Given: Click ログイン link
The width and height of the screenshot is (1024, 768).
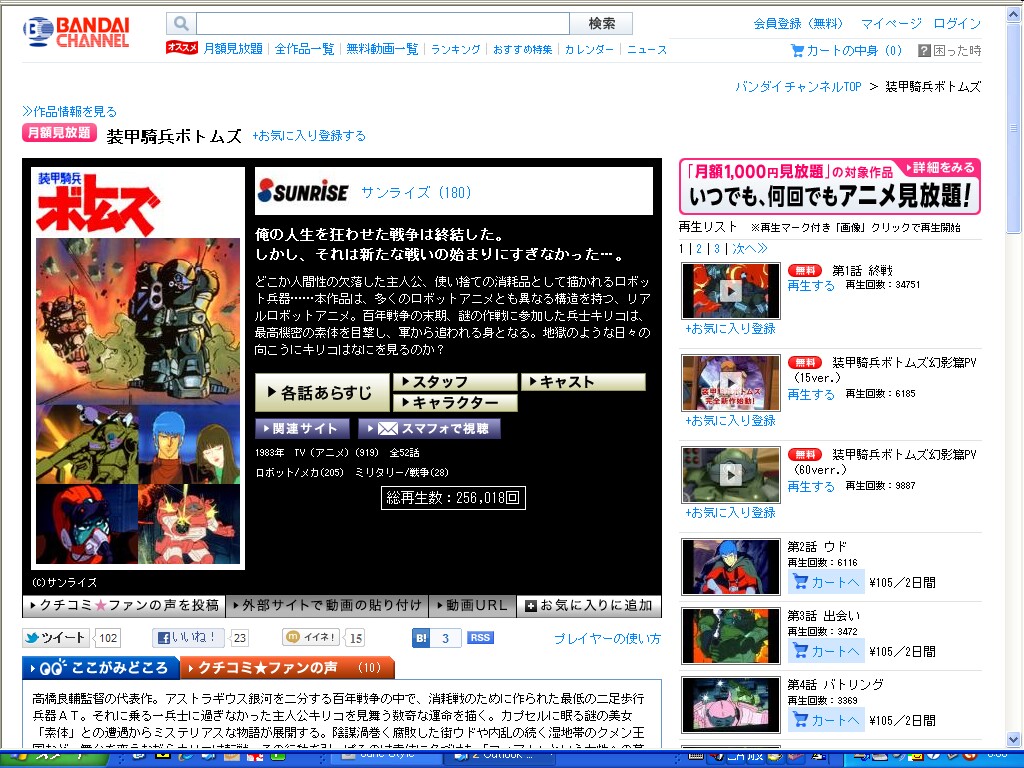Looking at the screenshot, I should click(x=957, y=24).
